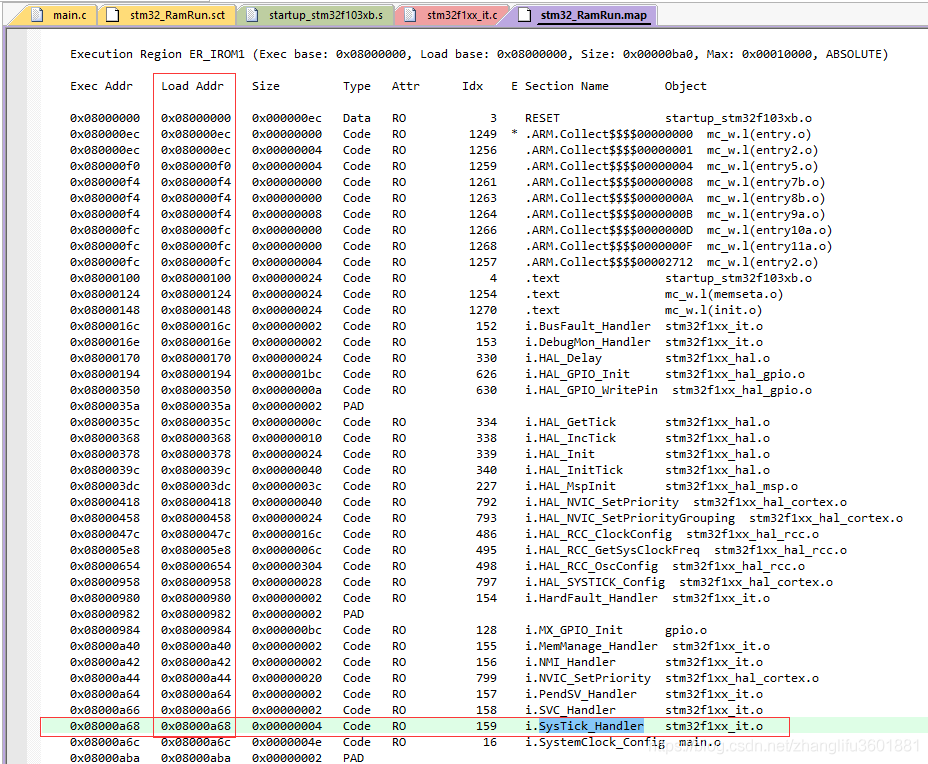The image size is (928, 764).
Task: Click 'i.HAL_IncTick' section name
Action: point(570,437)
